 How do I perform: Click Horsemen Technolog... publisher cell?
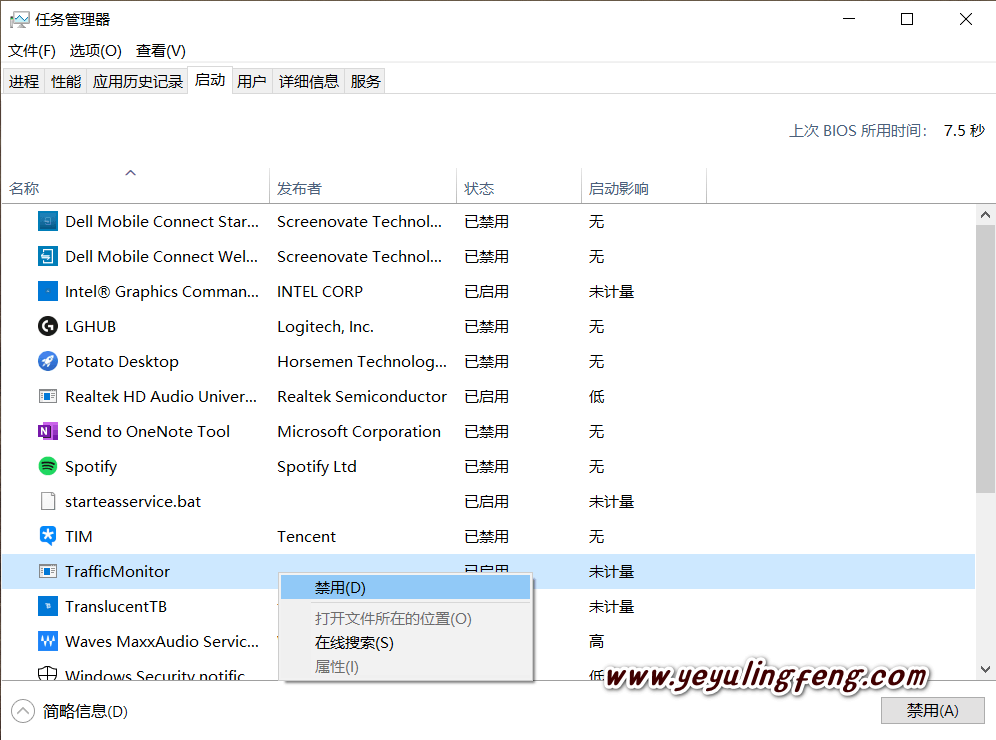click(362, 361)
